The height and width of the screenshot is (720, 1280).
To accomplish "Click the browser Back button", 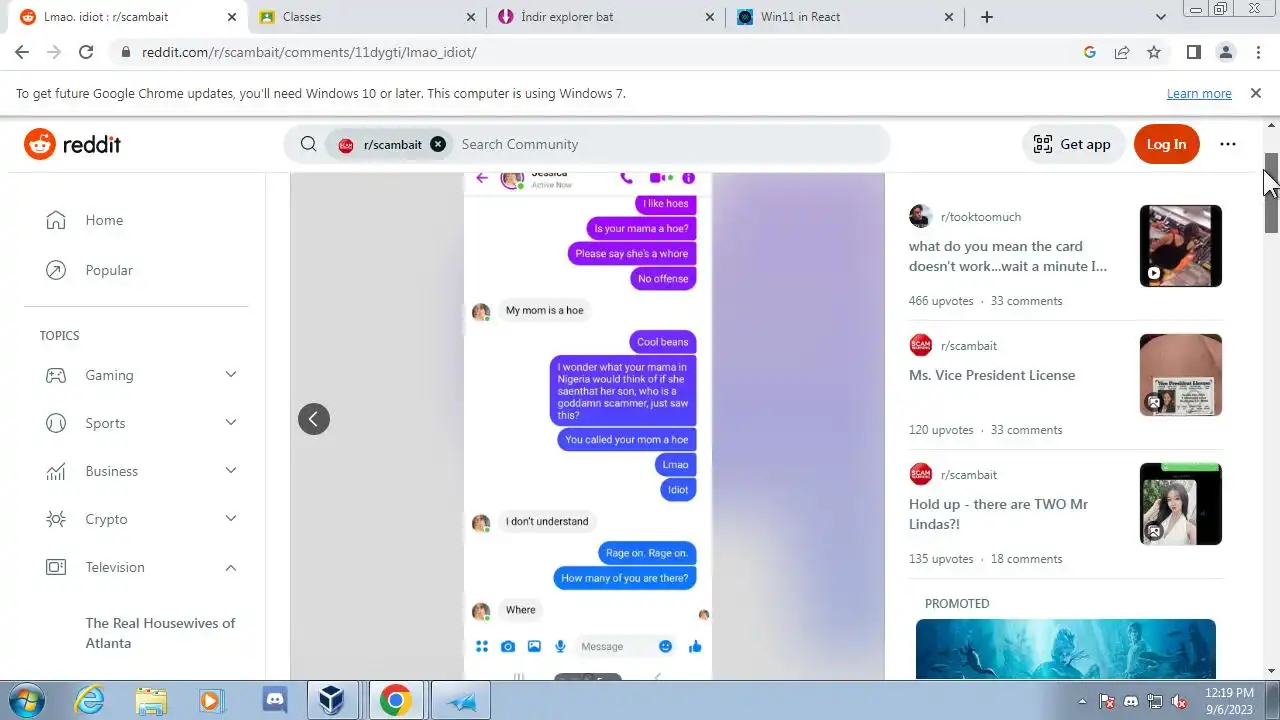I will [x=22, y=52].
